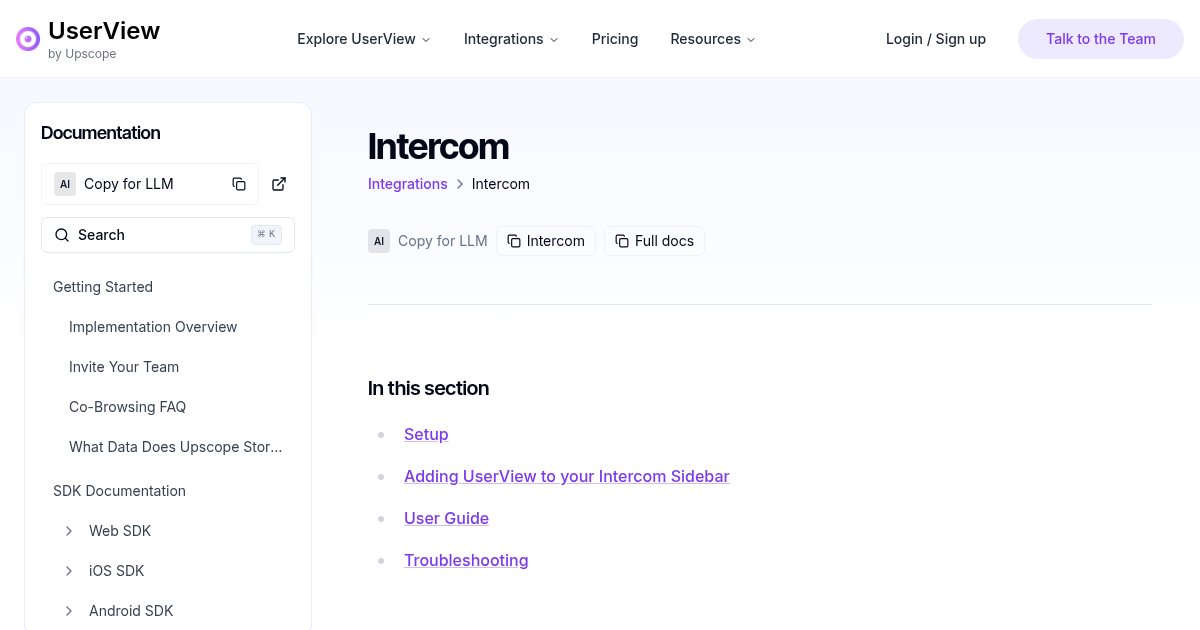The height and width of the screenshot is (630, 1200).
Task: Click the Intercom breadcrumb current page text
Action: pyautogui.click(x=501, y=184)
